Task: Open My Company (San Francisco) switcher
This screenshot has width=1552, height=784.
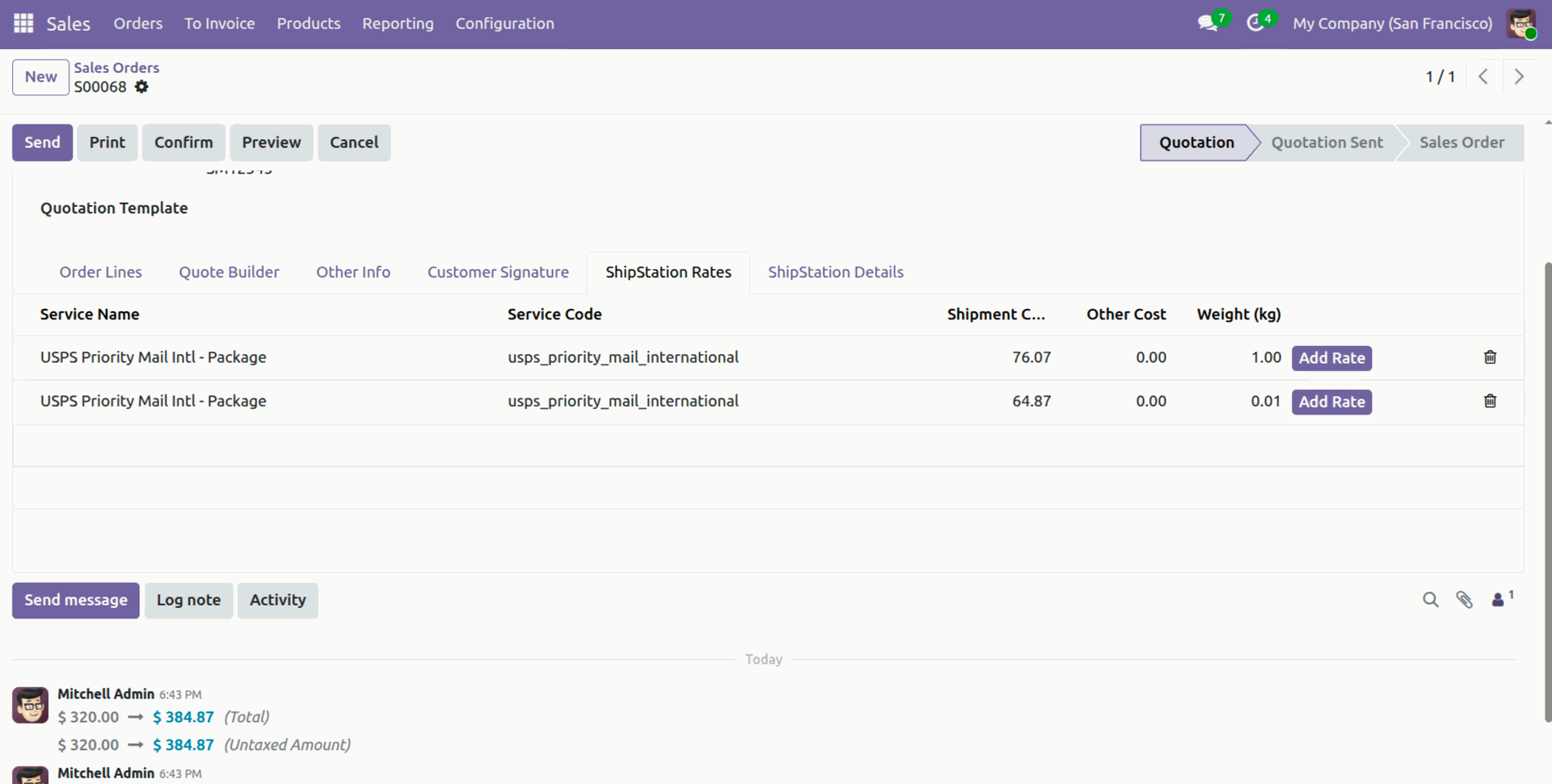Action: 1392,23
